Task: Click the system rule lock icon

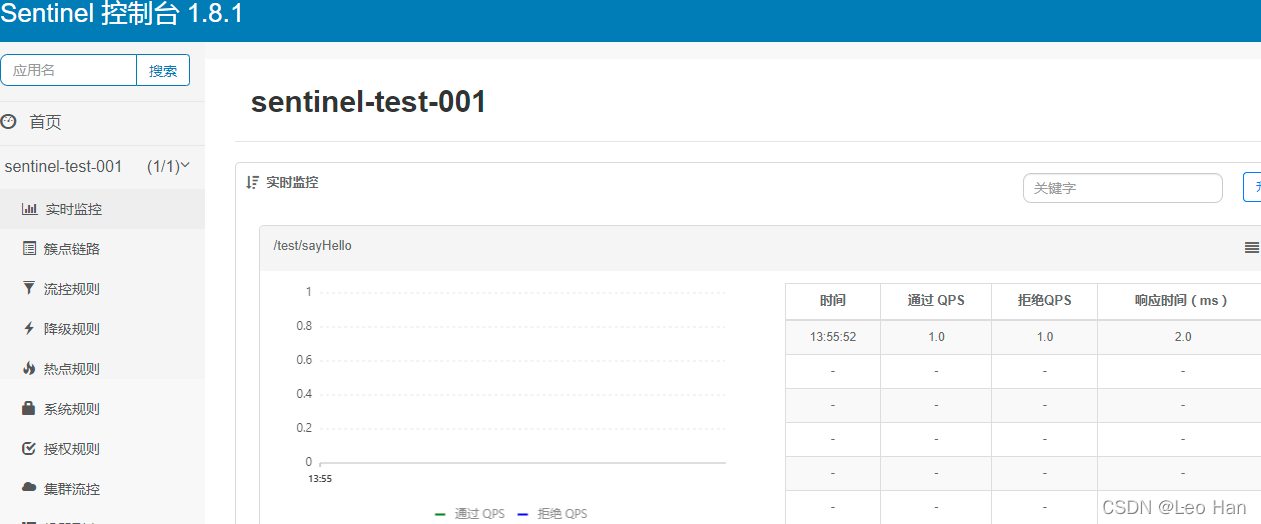Action: coord(29,408)
